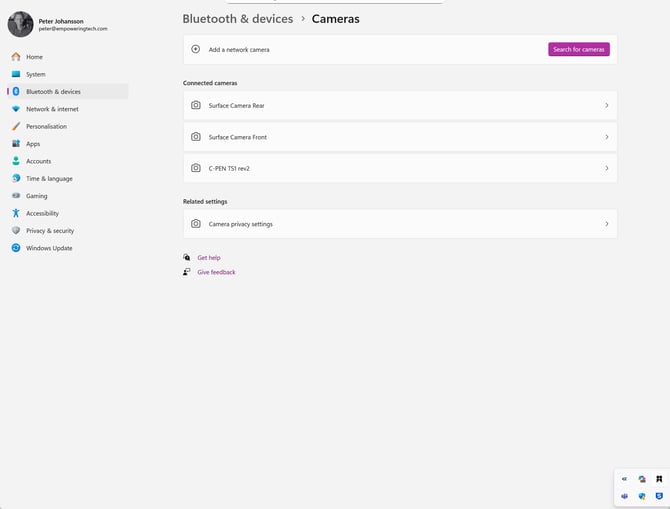
Task: Click the Personalisation paintbrush icon
Action: 16,127
